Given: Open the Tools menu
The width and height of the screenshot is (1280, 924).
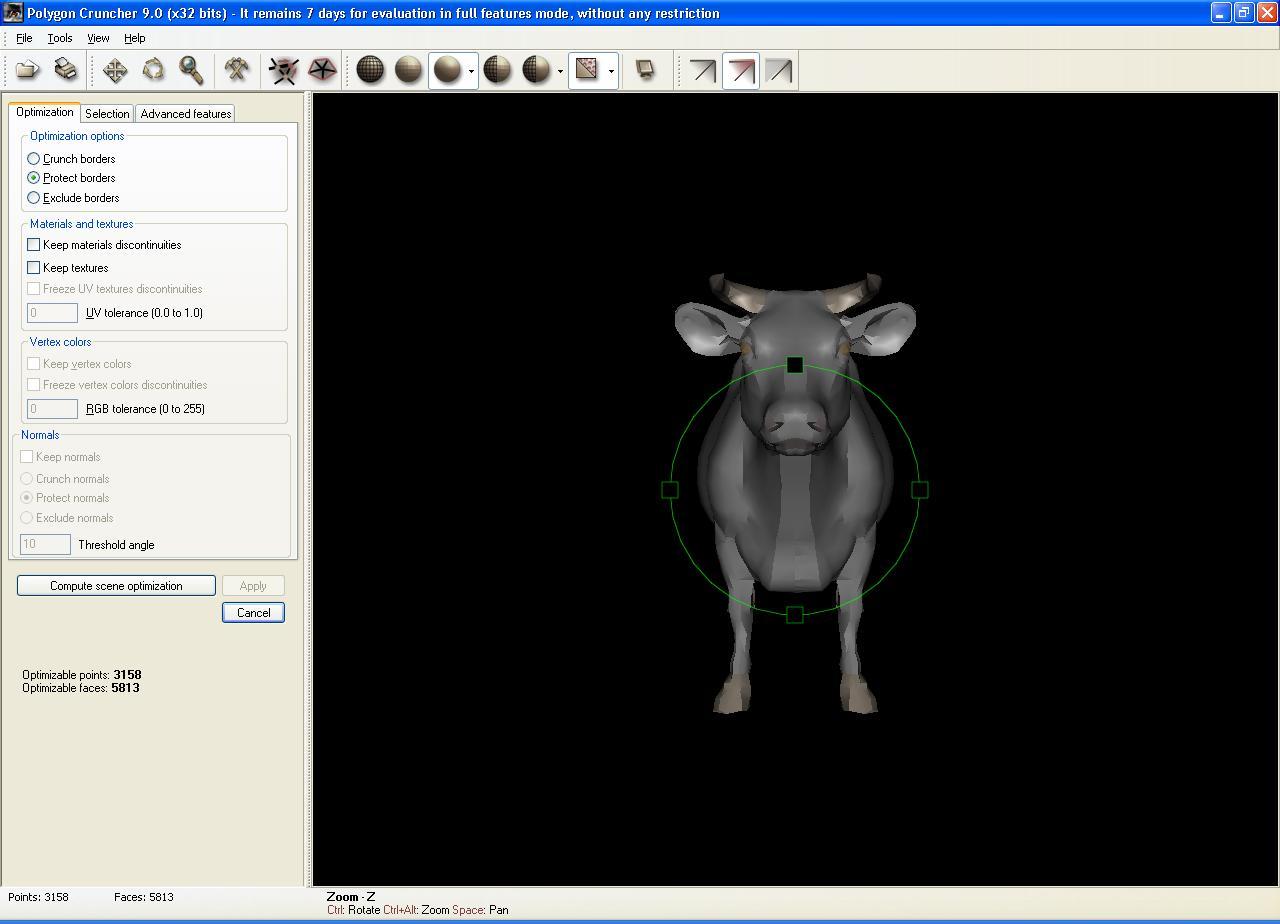Looking at the screenshot, I should 60,38.
